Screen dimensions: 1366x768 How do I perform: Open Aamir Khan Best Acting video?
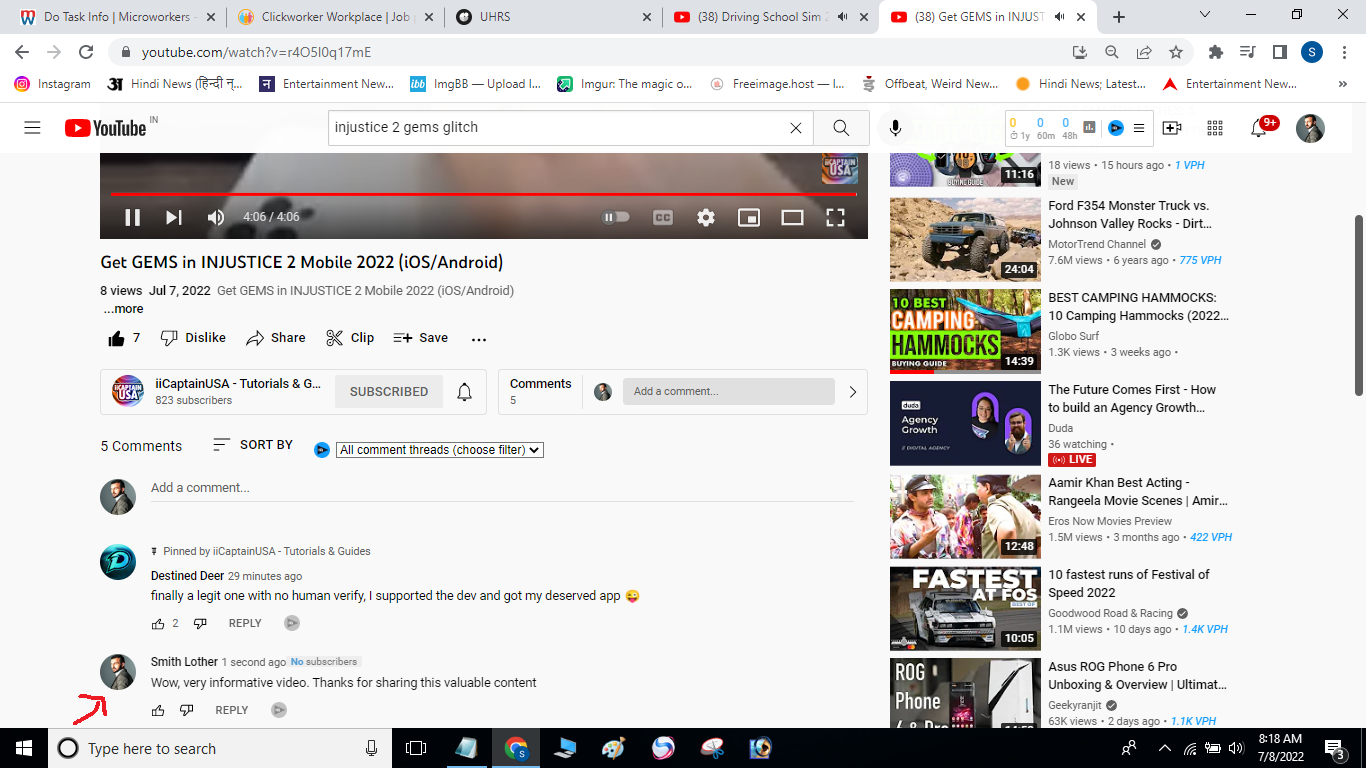coord(965,516)
